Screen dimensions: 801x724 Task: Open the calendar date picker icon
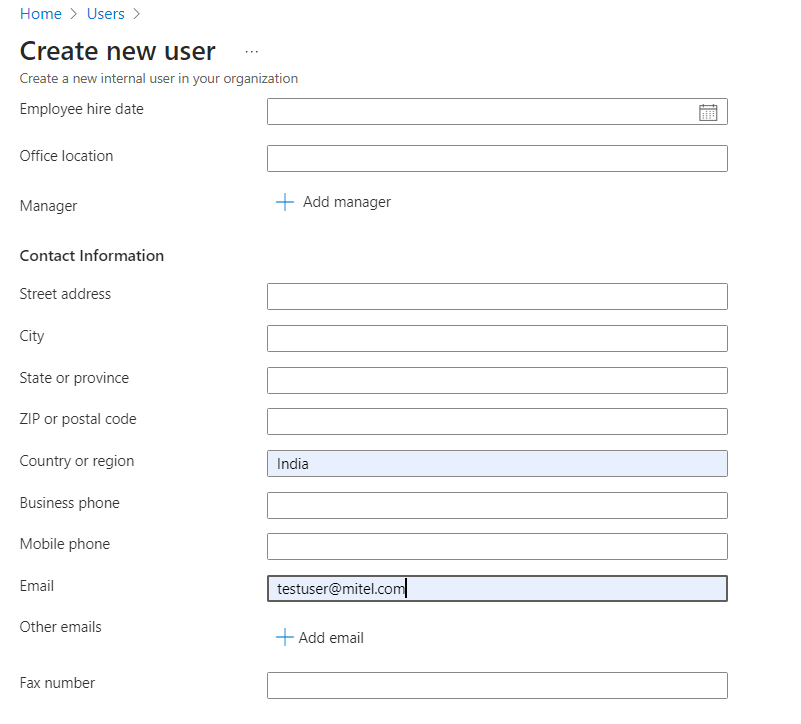point(708,112)
